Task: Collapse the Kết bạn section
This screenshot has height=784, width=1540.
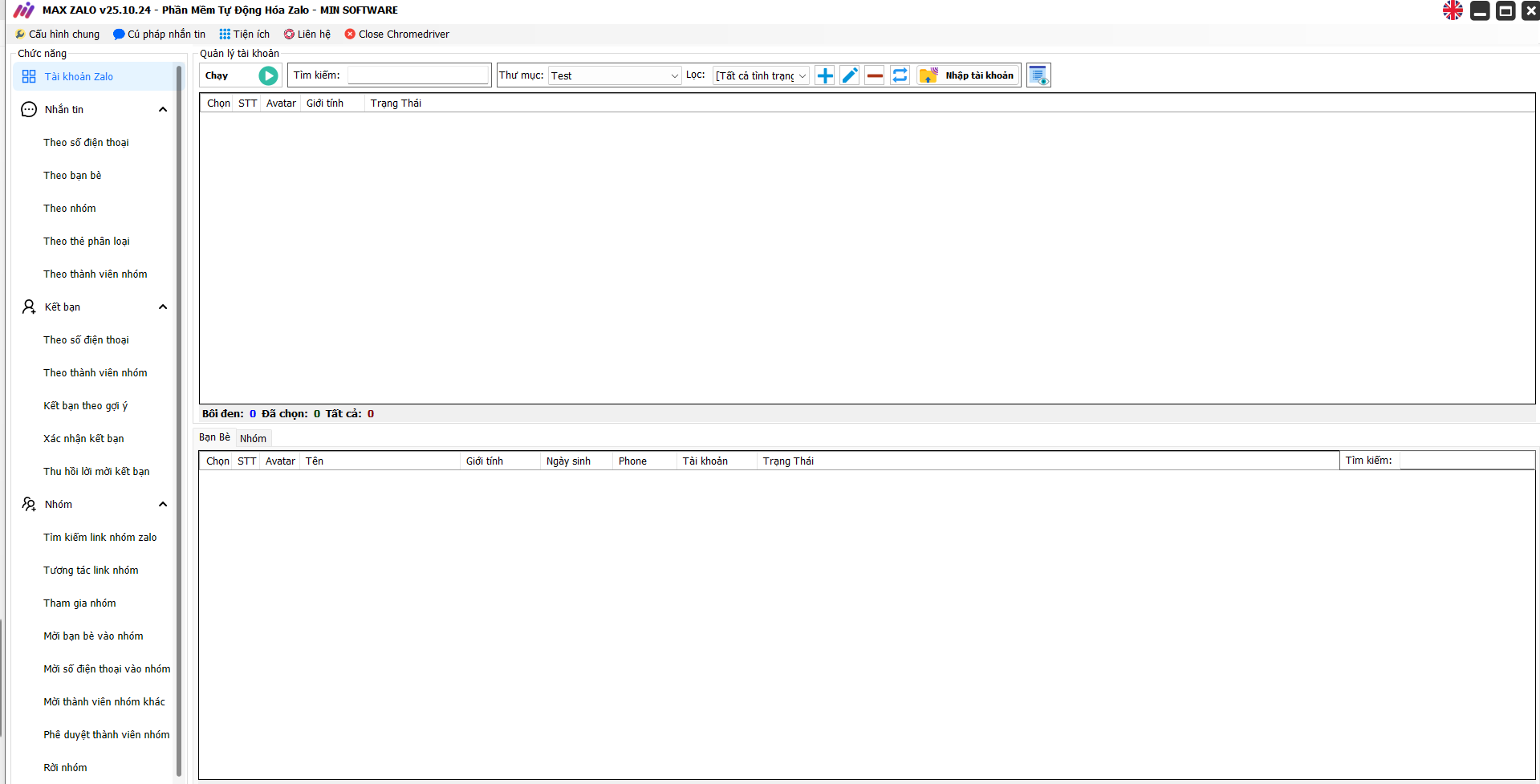Action: (163, 307)
